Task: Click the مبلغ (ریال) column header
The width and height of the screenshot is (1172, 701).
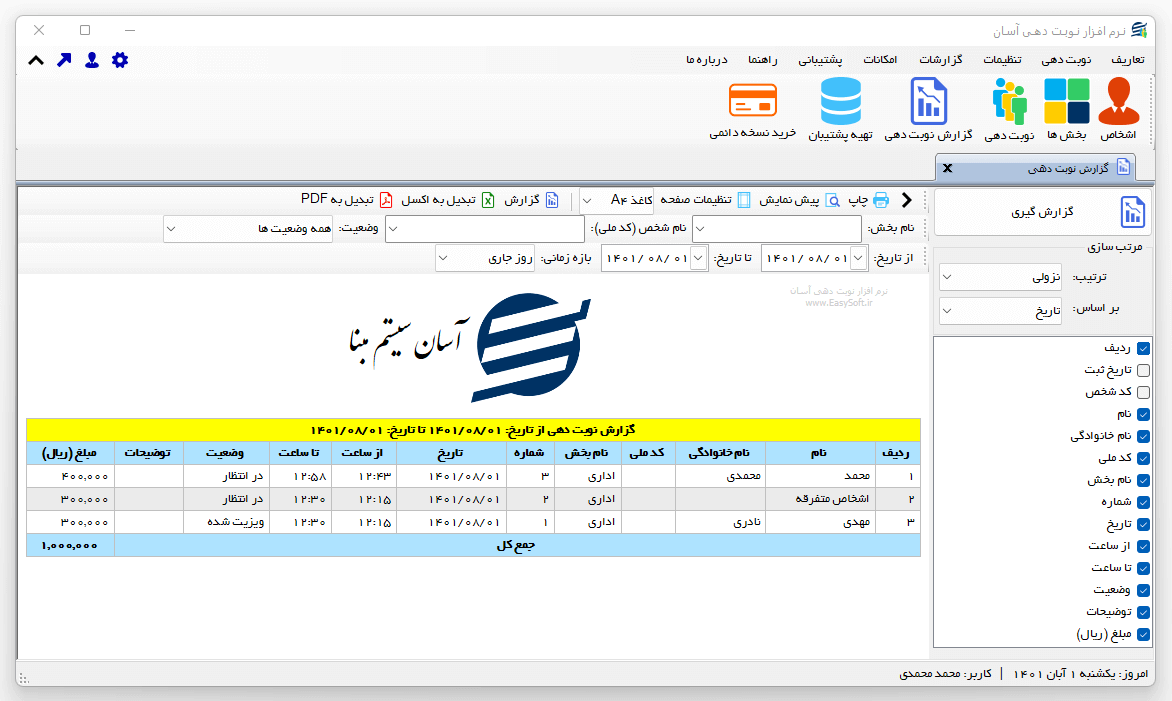Action: coord(70,453)
